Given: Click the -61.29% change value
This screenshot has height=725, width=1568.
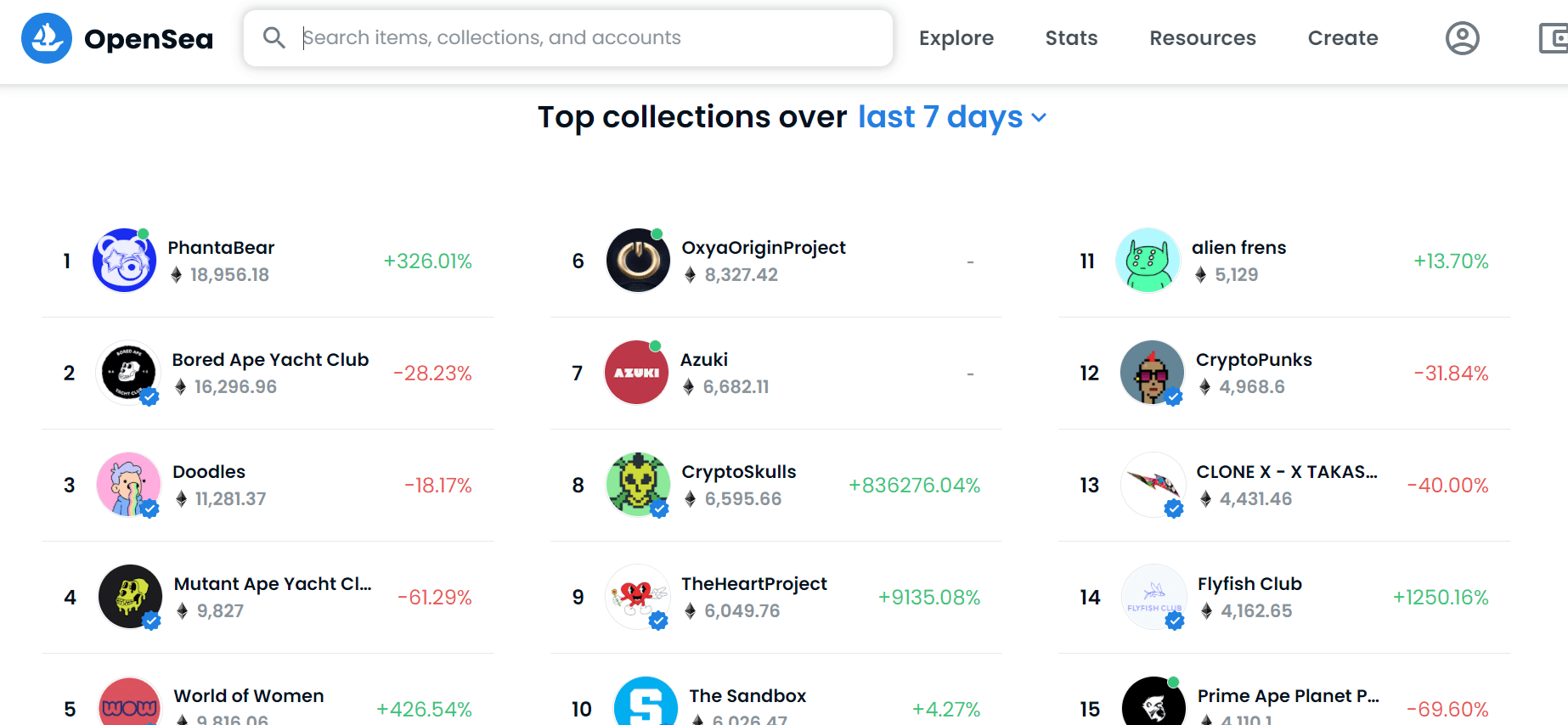Looking at the screenshot, I should [x=435, y=598].
